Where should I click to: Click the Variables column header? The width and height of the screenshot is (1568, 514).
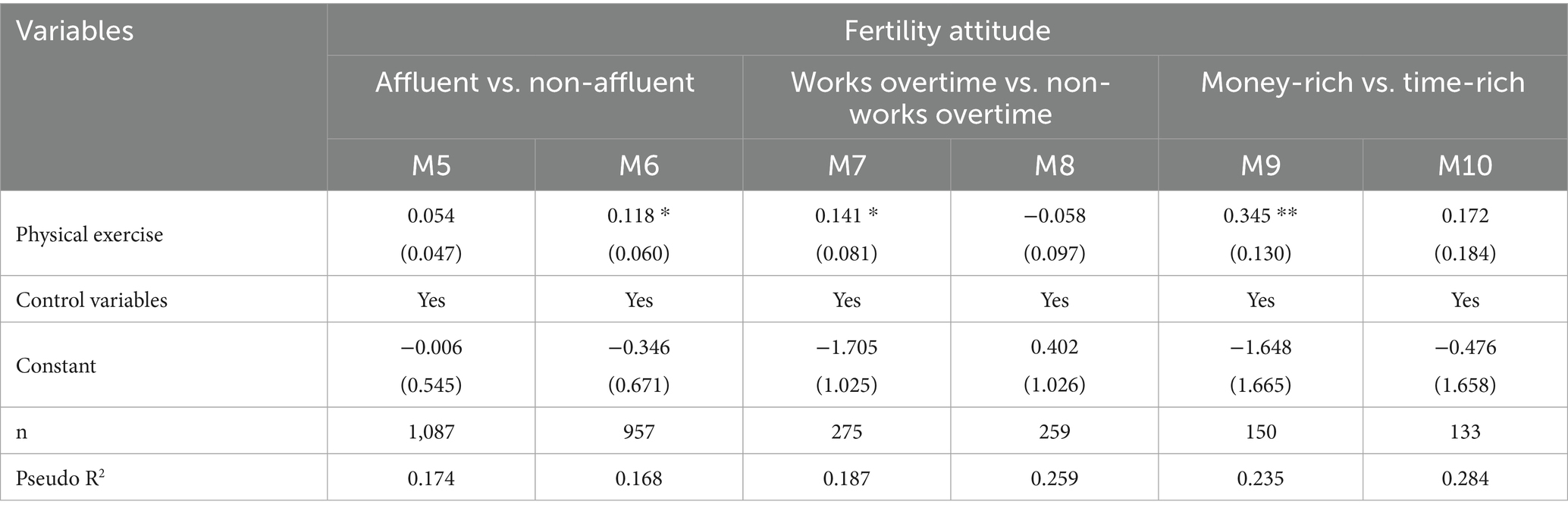75,31
